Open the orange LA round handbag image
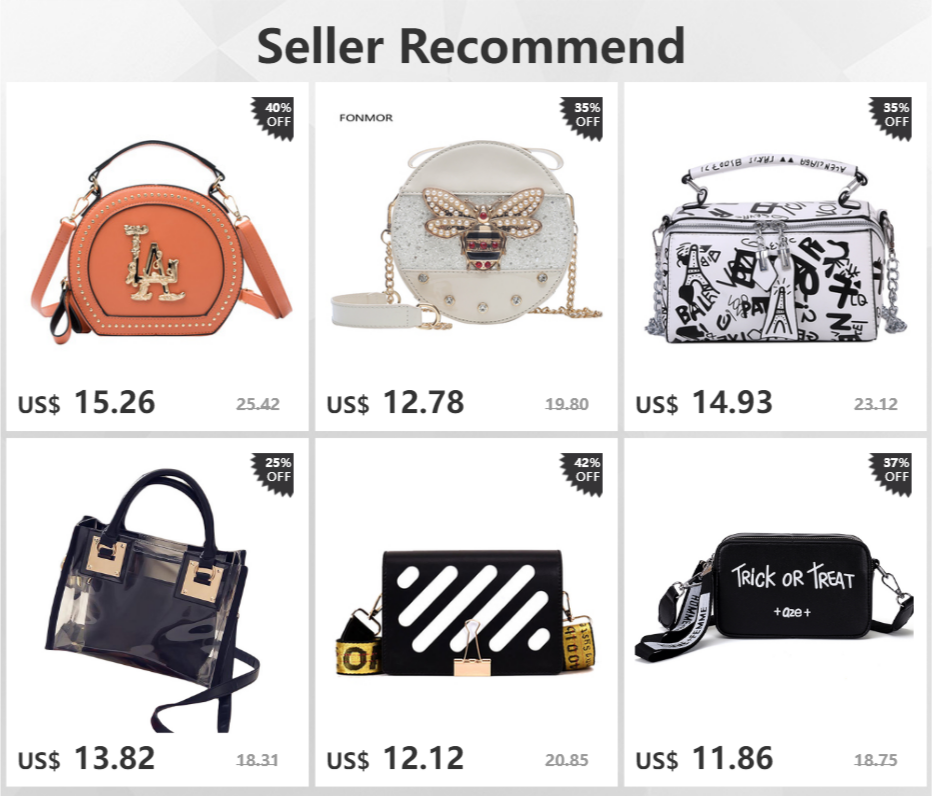 point(161,243)
